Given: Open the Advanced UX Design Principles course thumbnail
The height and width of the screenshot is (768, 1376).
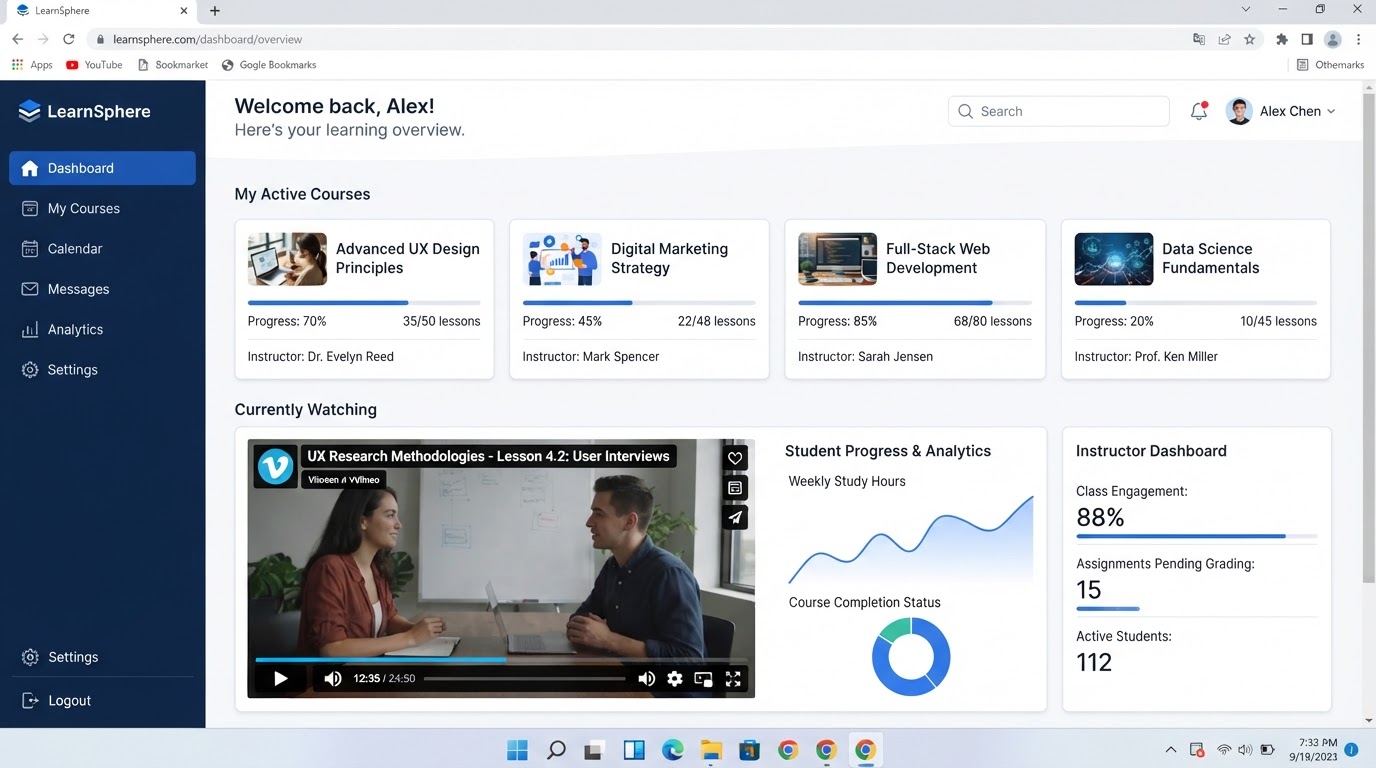Looking at the screenshot, I should (287, 259).
